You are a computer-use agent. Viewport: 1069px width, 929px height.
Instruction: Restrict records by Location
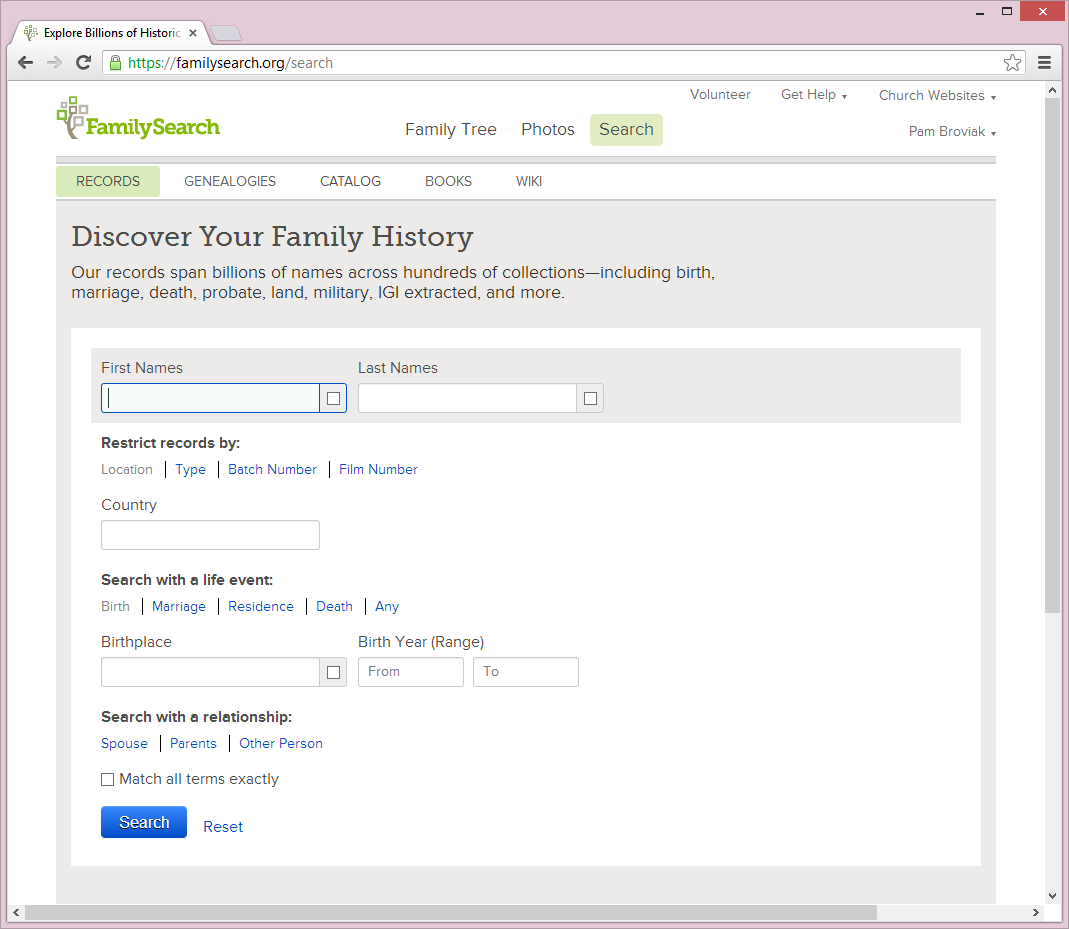(x=127, y=470)
